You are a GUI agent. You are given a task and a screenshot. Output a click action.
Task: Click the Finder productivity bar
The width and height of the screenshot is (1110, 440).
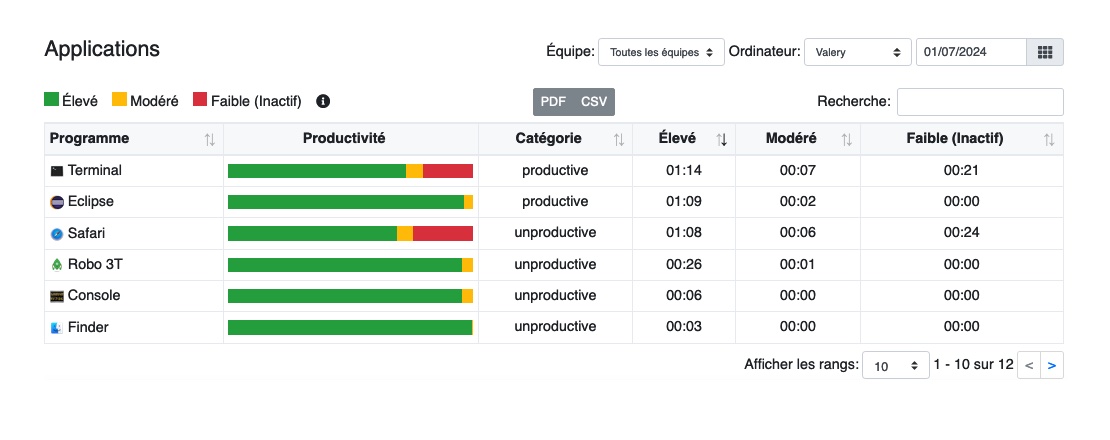pos(350,328)
